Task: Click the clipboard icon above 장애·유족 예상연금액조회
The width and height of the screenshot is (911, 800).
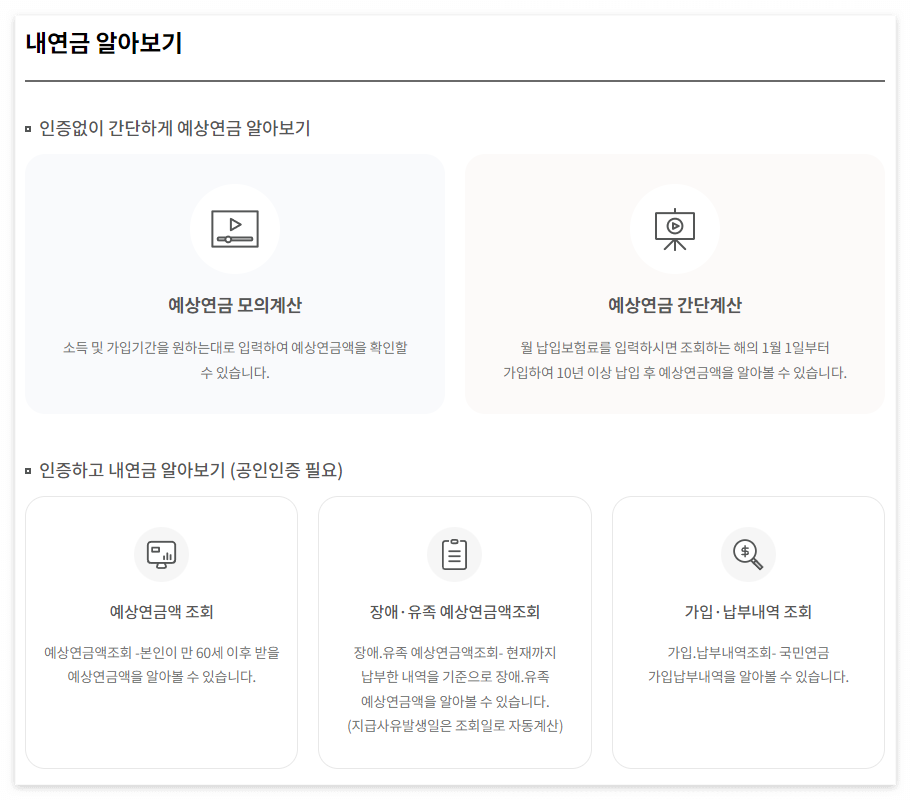Action: (x=455, y=554)
